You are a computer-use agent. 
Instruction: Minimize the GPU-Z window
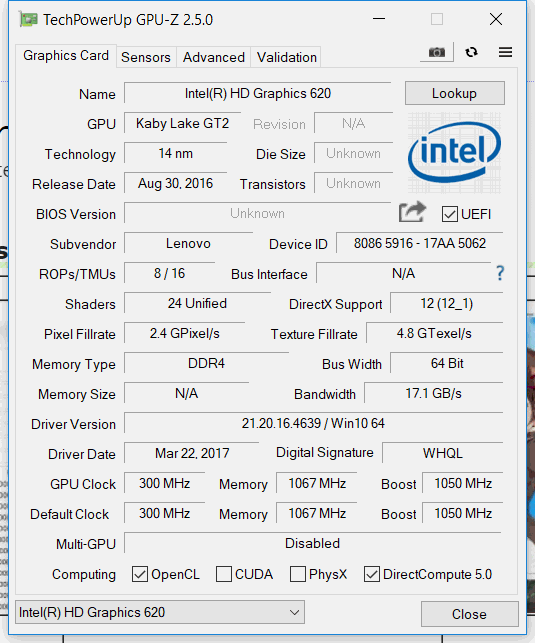(x=379, y=19)
